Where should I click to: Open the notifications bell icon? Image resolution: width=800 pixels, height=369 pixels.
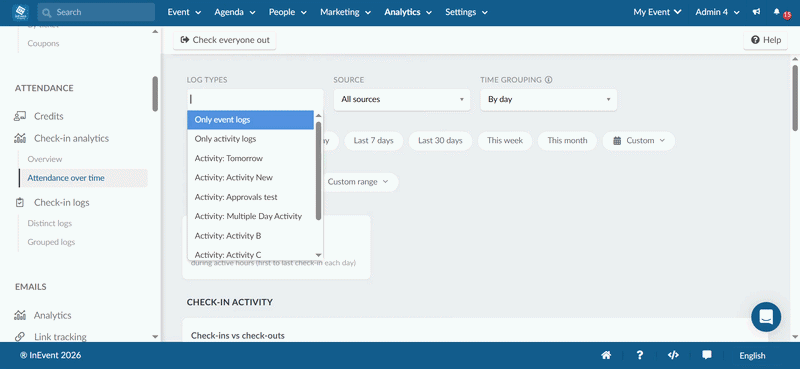tap(777, 12)
